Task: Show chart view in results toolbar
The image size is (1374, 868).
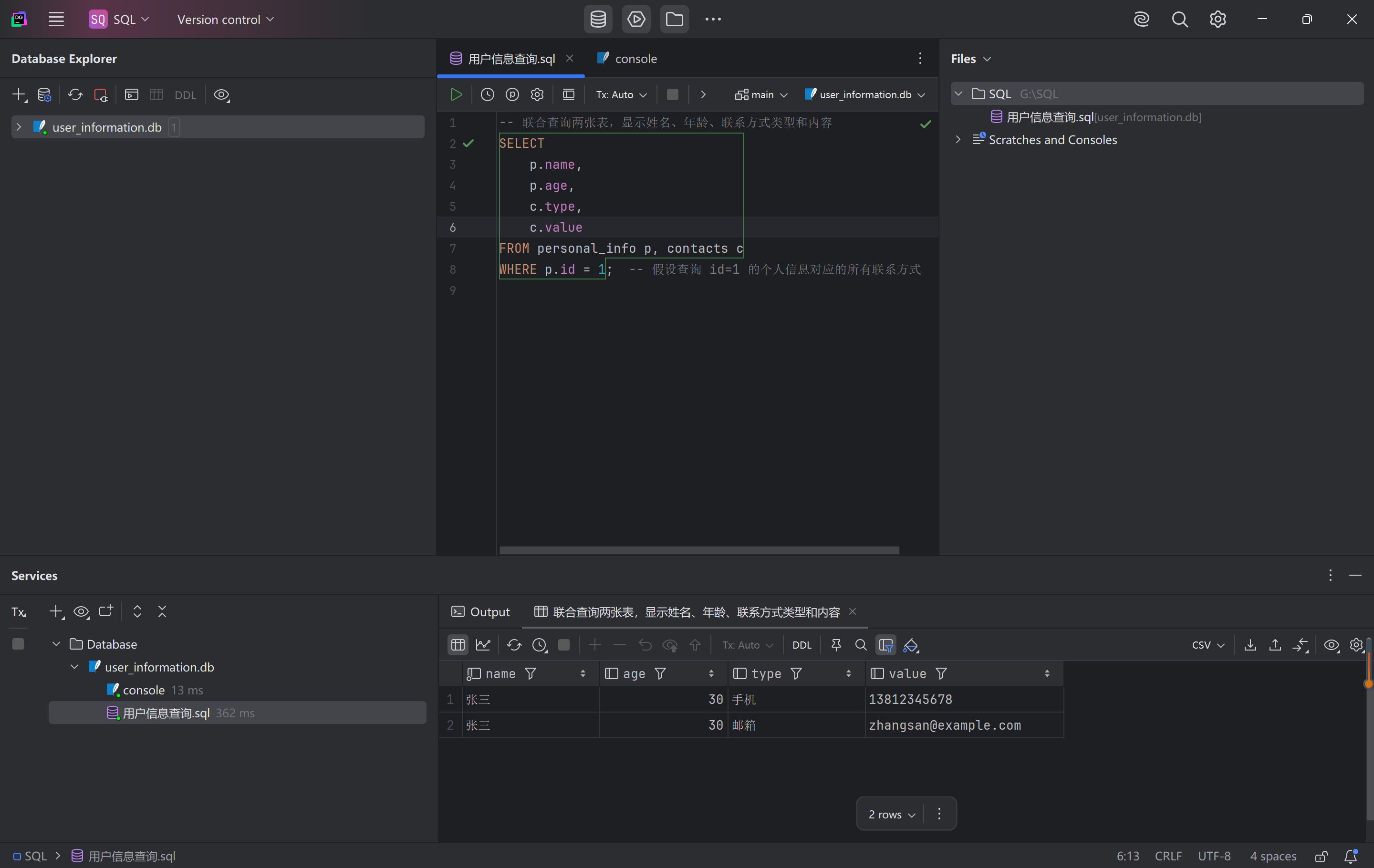Action: coord(483,645)
